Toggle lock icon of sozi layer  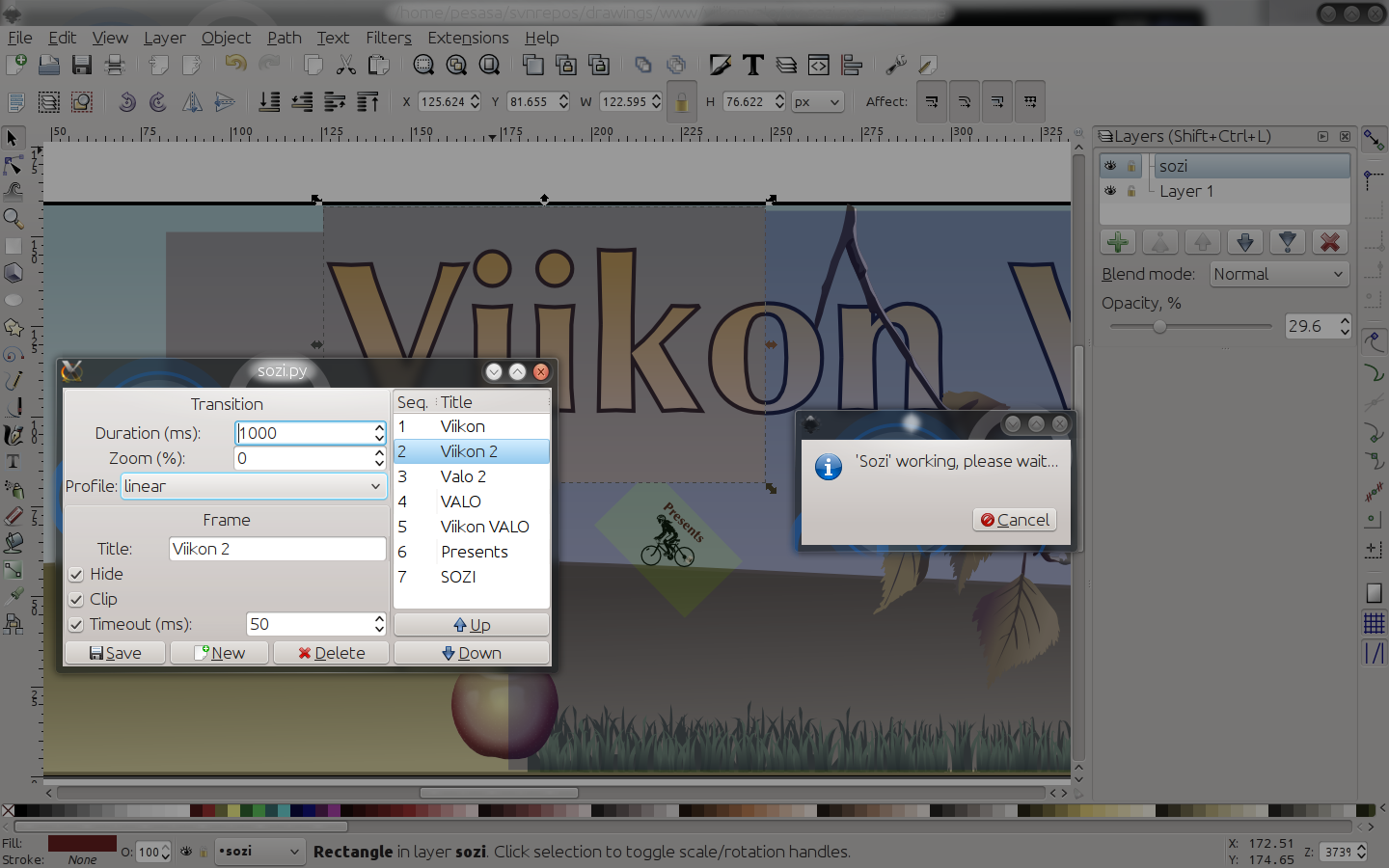click(x=1131, y=166)
